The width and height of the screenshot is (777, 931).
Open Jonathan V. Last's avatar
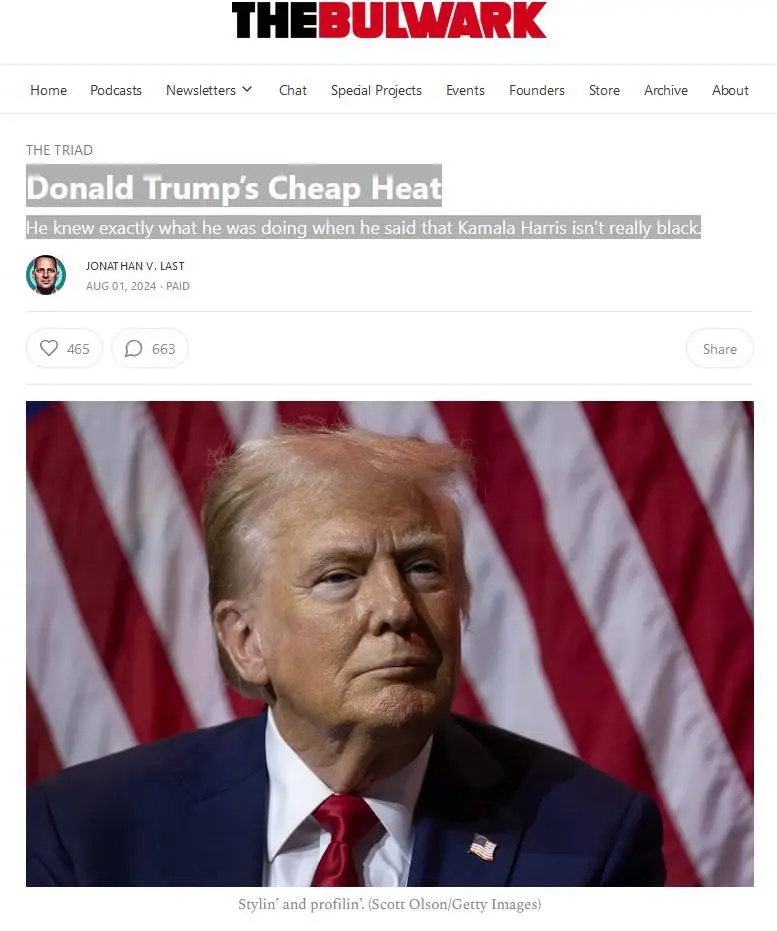tap(46, 275)
